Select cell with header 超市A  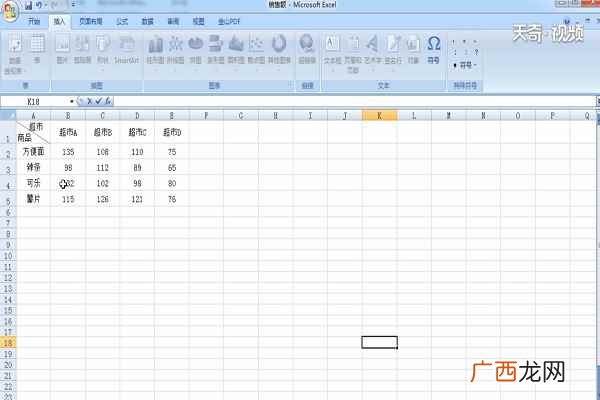(x=68, y=132)
